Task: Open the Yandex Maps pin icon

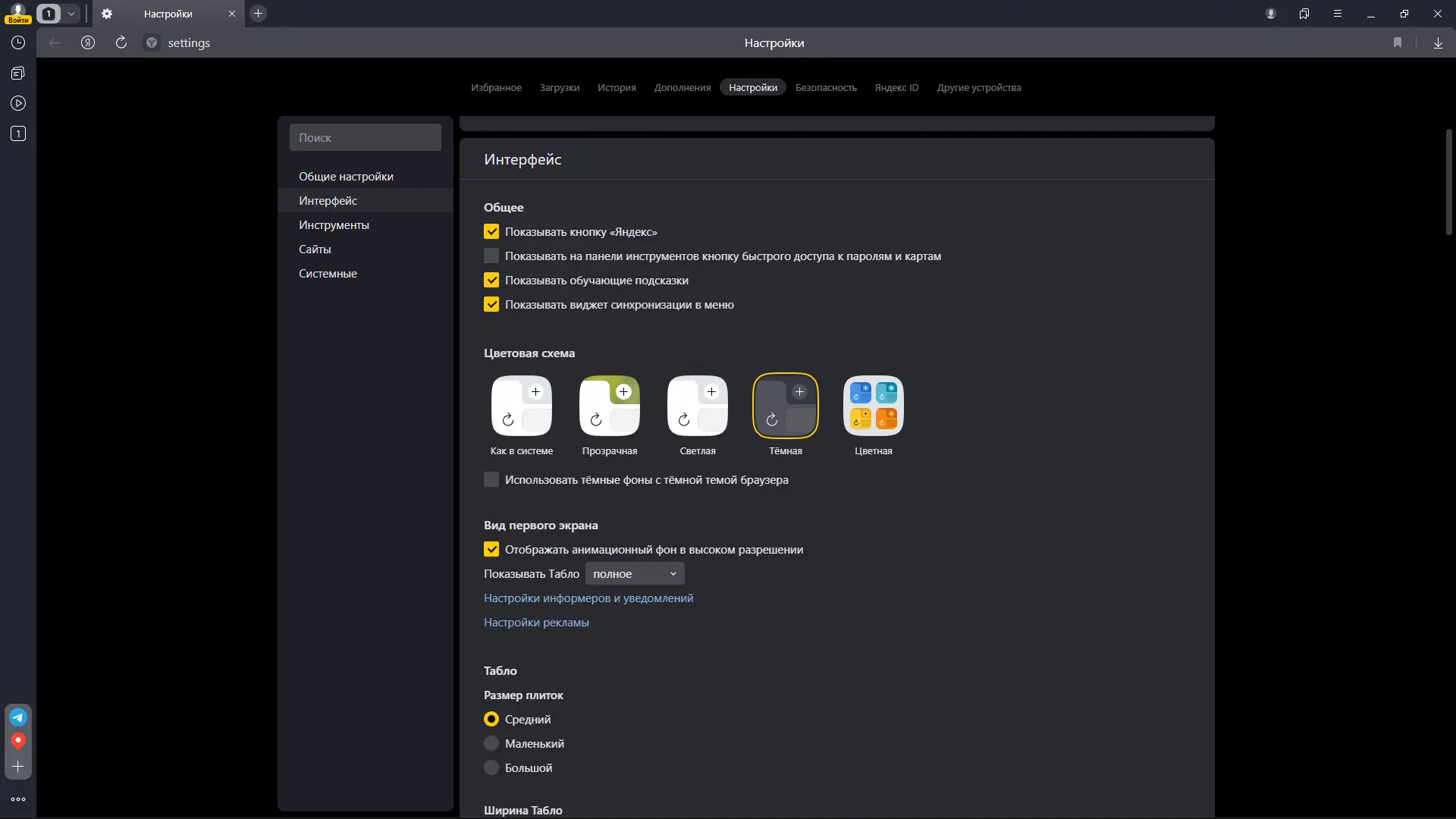Action: point(18,741)
